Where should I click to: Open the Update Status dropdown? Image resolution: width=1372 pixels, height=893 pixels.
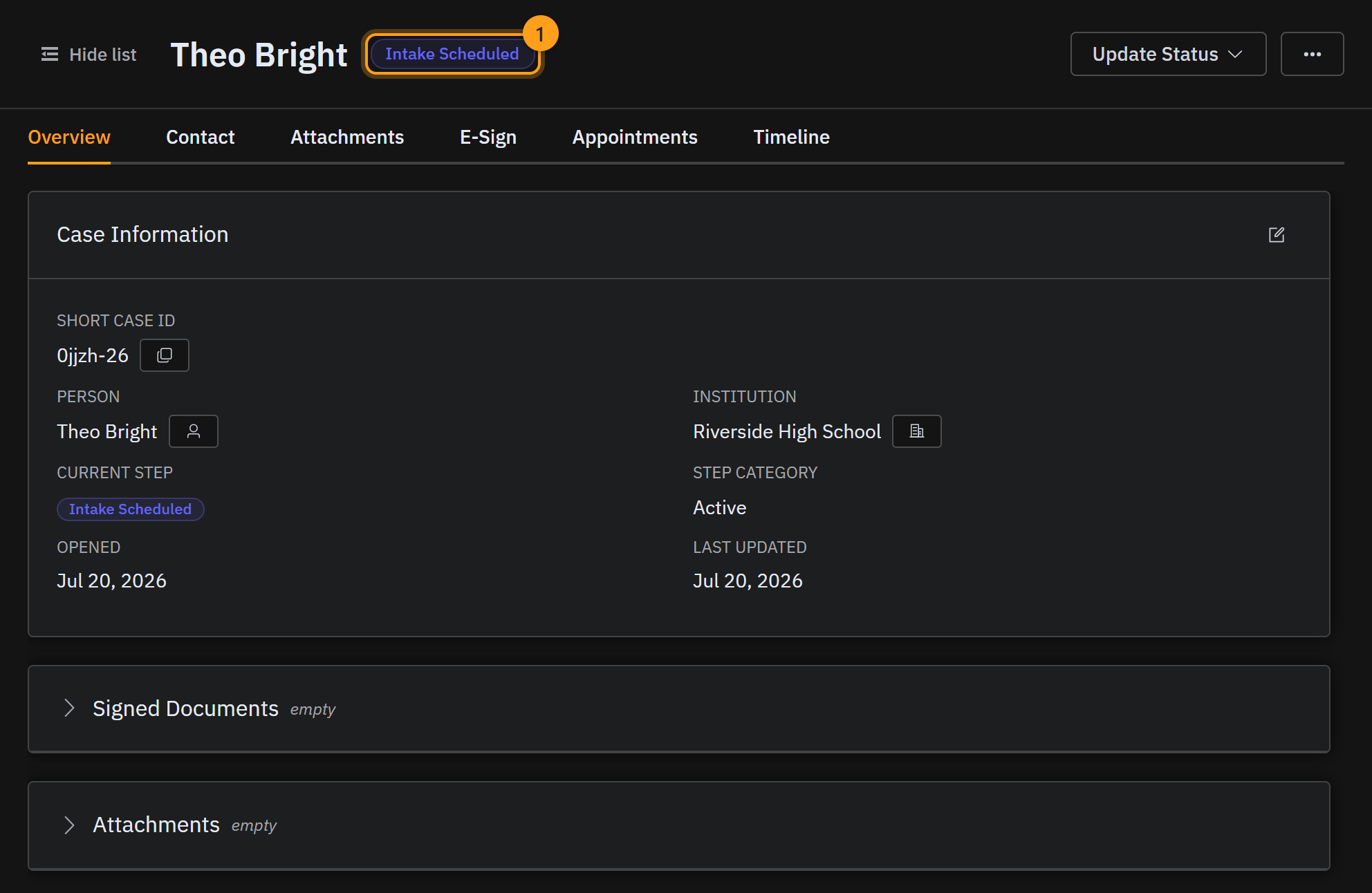click(x=1169, y=54)
